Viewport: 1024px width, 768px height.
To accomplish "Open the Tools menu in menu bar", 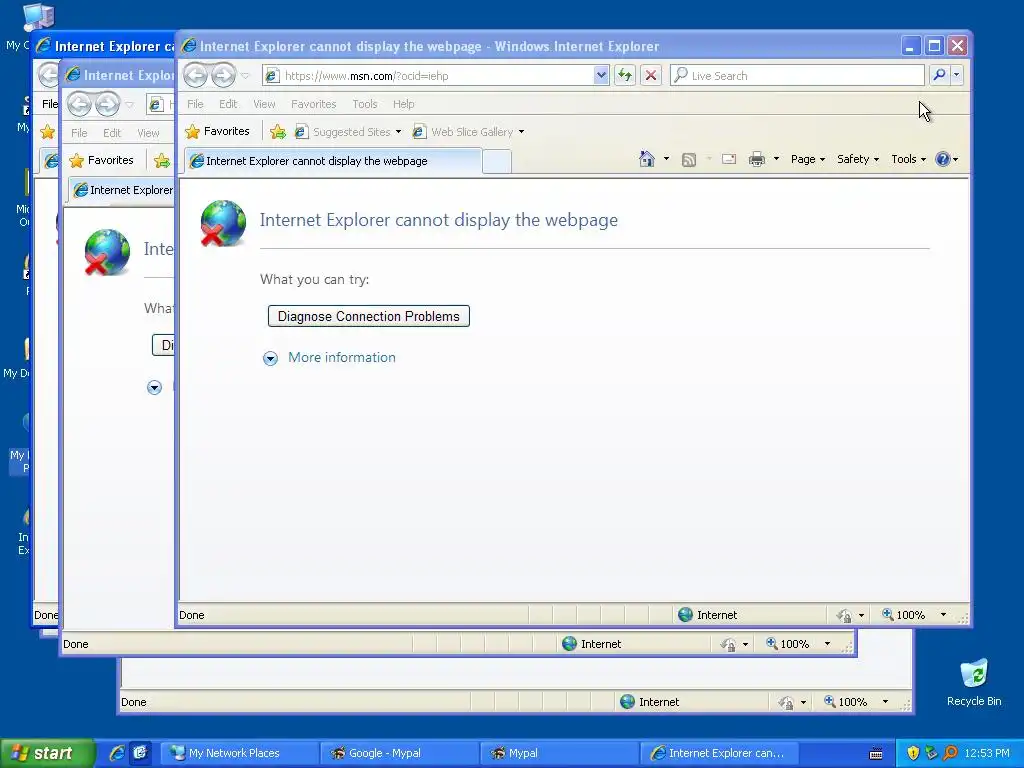I will click(x=364, y=104).
